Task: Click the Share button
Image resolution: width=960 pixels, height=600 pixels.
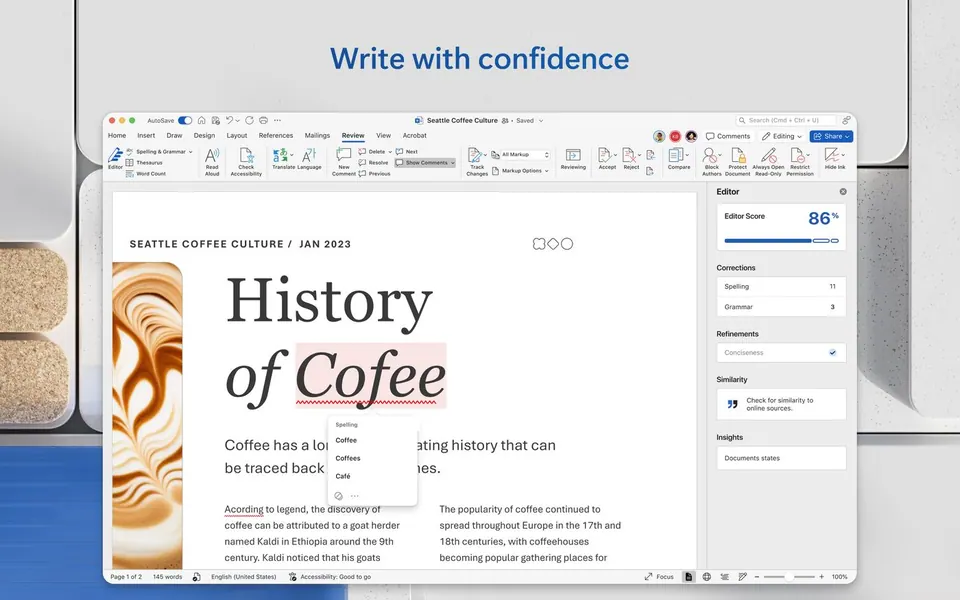Action: coord(831,137)
